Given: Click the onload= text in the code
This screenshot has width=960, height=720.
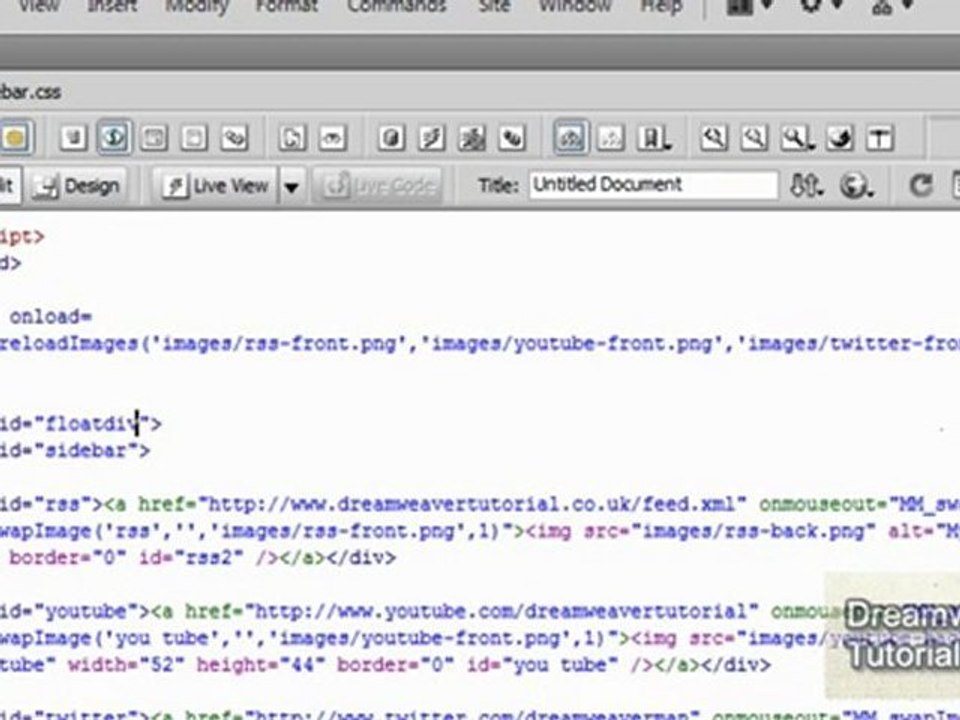Looking at the screenshot, I should (50, 317).
